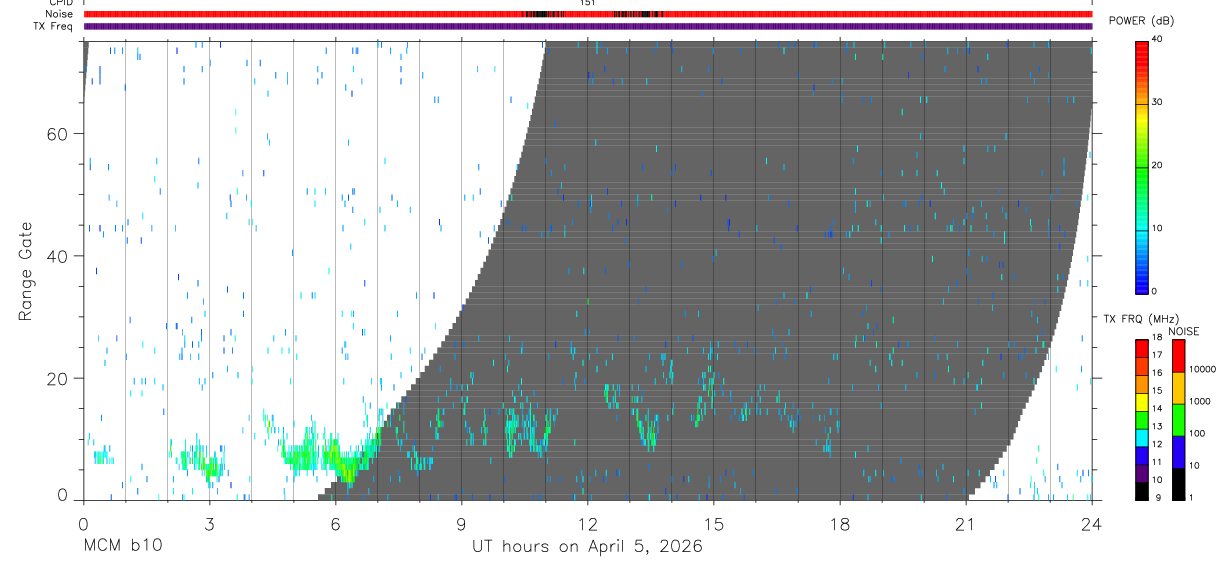Click the "3" hour tick on the UT axis

coord(209,524)
